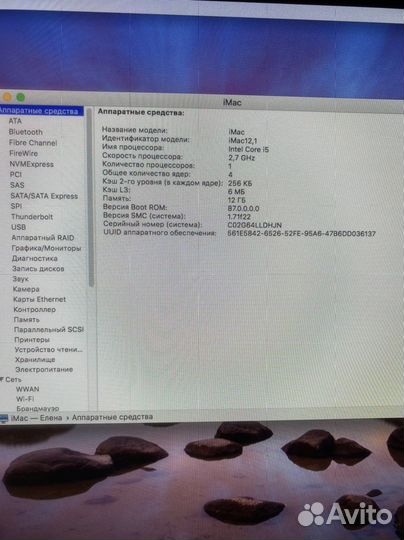This screenshot has height=540, width=404.
Task: Select Устройство чтения entry
Action: 49,350
